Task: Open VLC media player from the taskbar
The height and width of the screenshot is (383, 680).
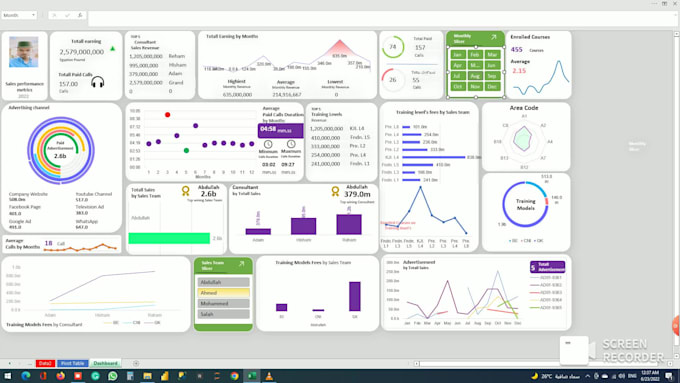Action: pos(269,376)
